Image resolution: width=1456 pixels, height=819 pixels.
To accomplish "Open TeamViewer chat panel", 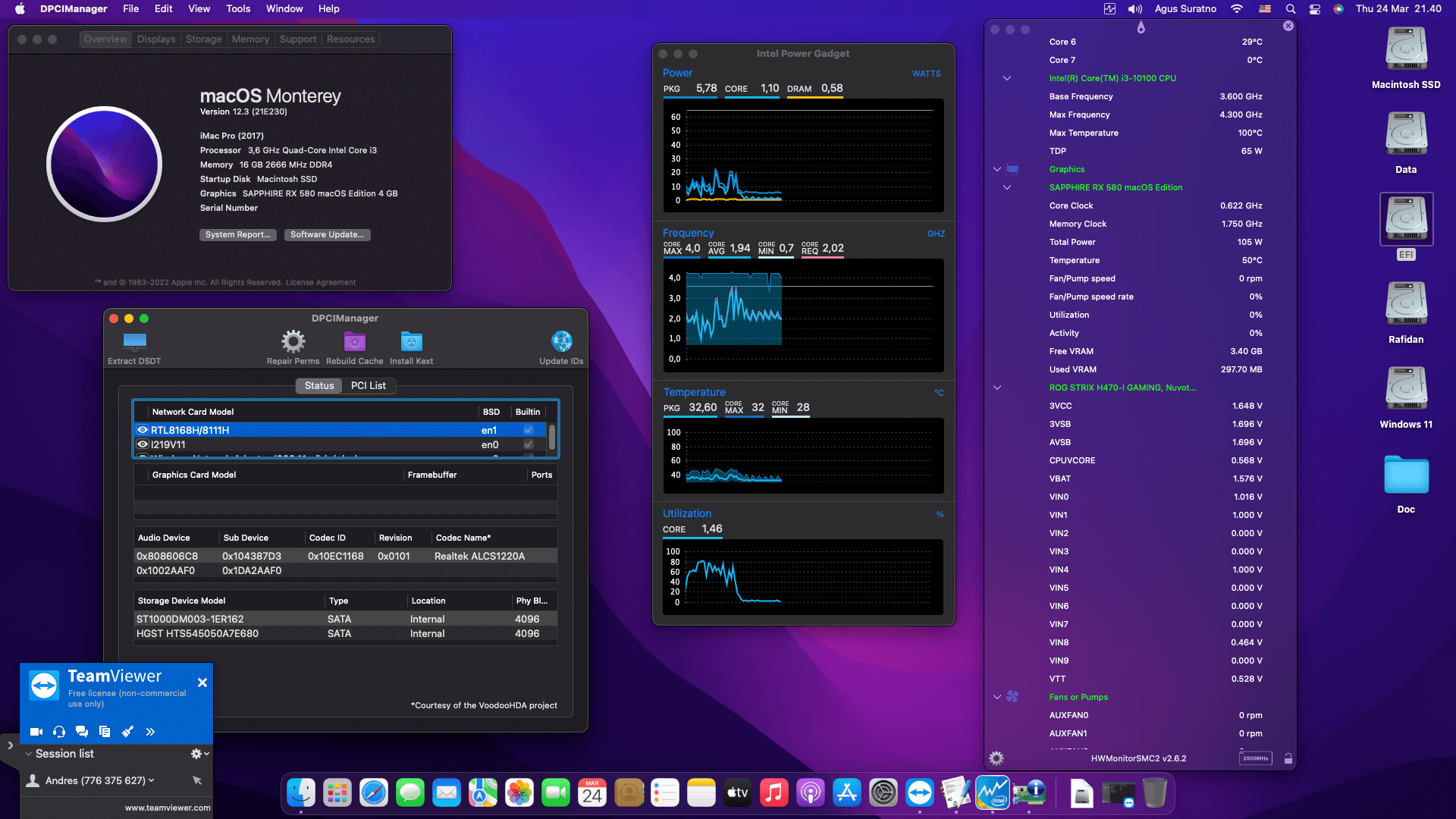I will point(82,732).
